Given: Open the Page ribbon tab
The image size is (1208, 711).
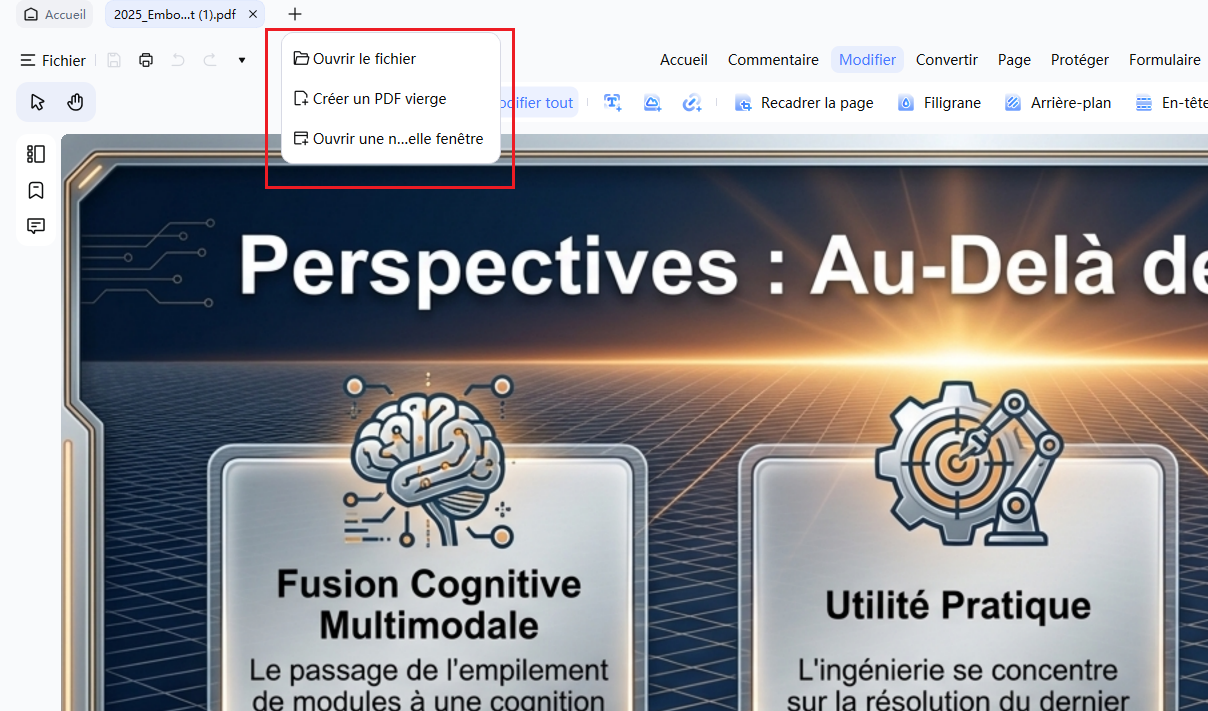Looking at the screenshot, I should pos(1014,60).
